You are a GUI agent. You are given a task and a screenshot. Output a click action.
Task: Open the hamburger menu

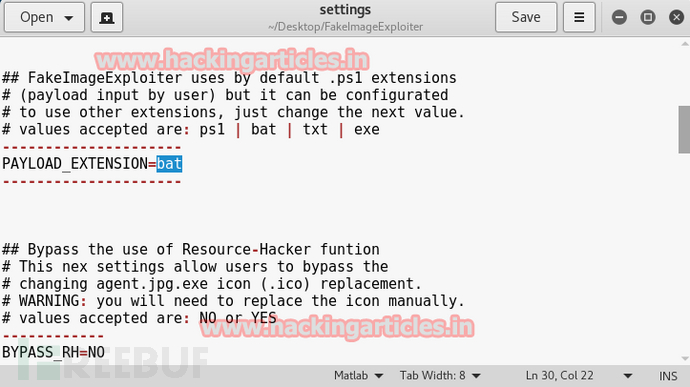579,17
